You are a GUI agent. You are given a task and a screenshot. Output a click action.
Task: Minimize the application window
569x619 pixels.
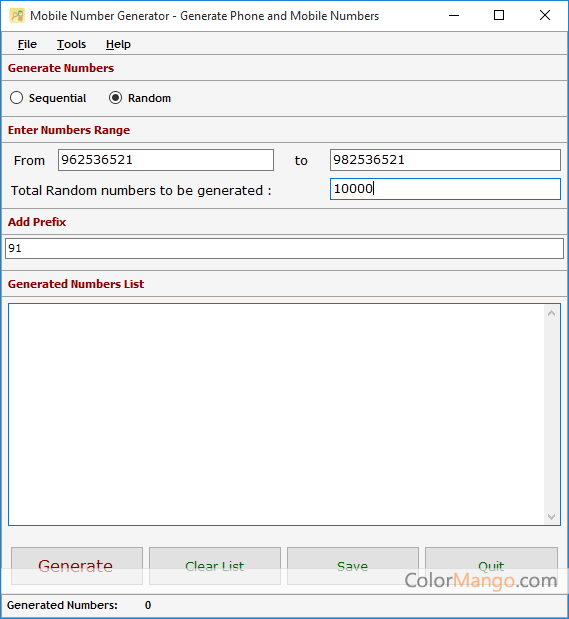coord(454,16)
